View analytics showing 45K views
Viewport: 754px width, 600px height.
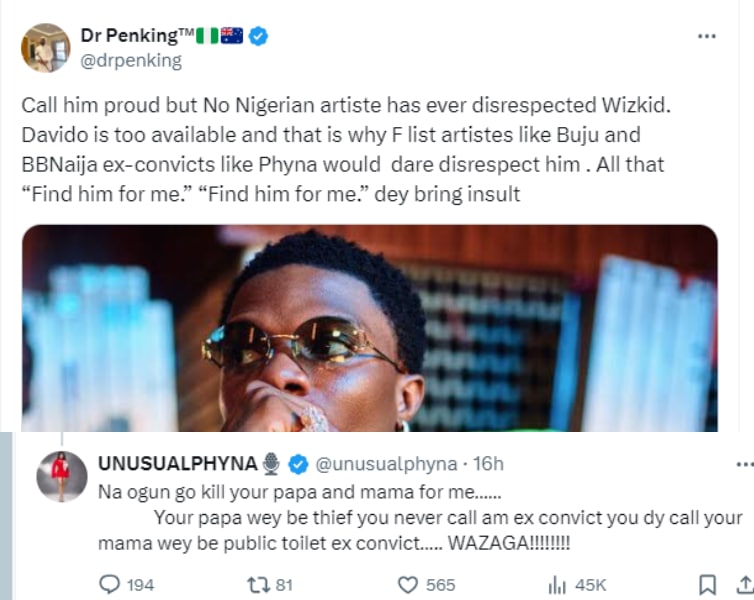(557, 584)
